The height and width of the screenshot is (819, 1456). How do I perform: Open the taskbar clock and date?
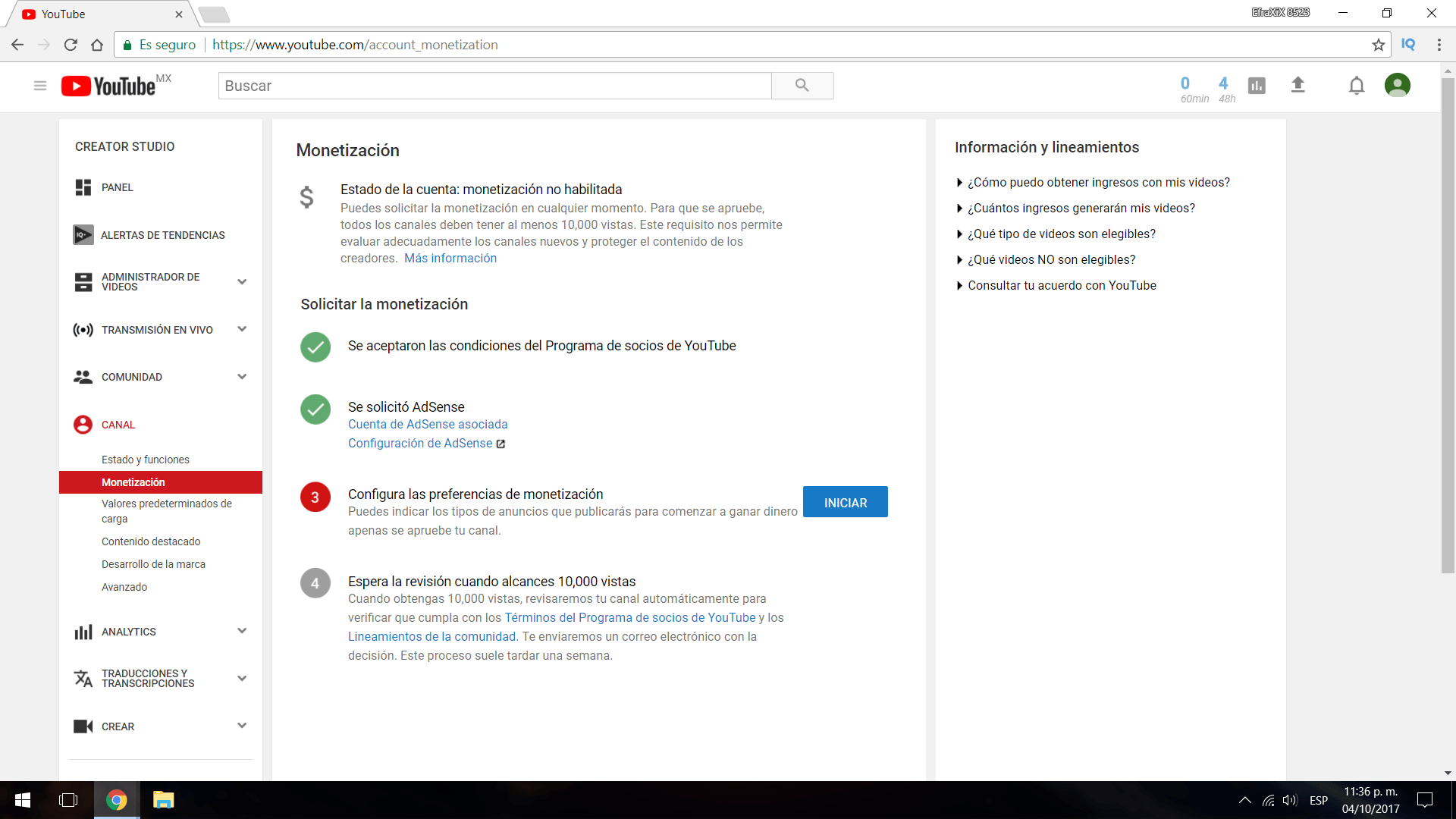pos(1371,800)
